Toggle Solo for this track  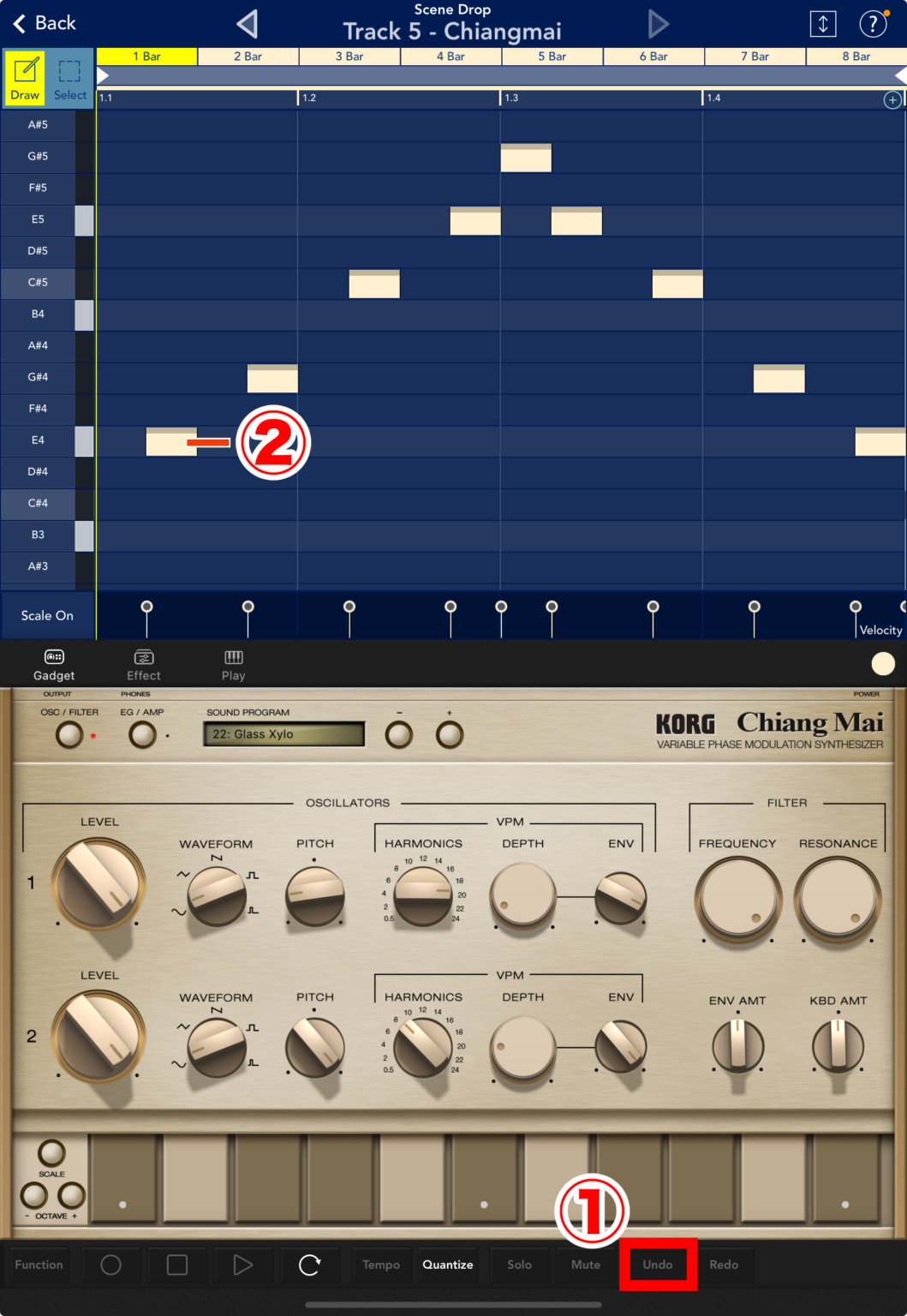pyautogui.click(x=519, y=1265)
